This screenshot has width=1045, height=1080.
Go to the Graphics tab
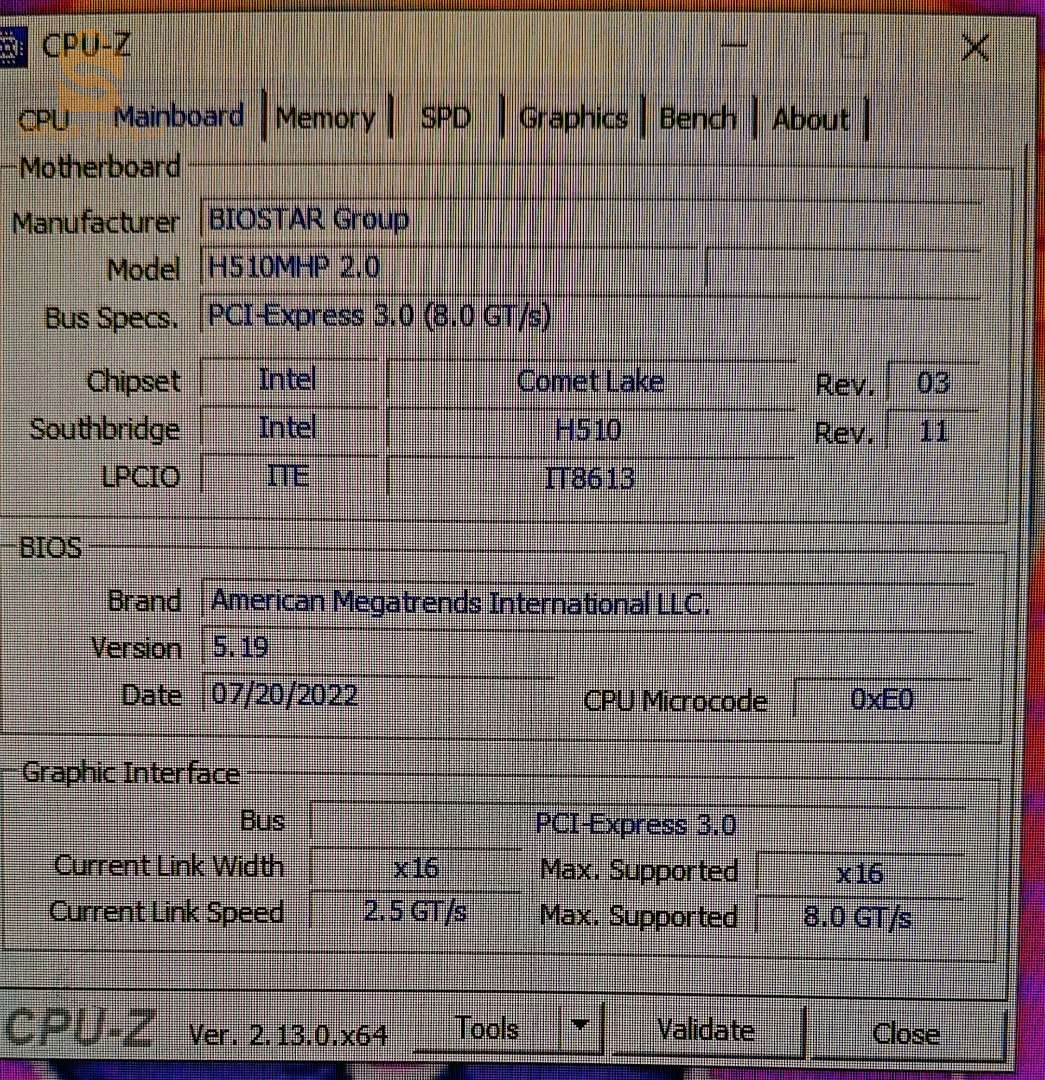[x=573, y=118]
